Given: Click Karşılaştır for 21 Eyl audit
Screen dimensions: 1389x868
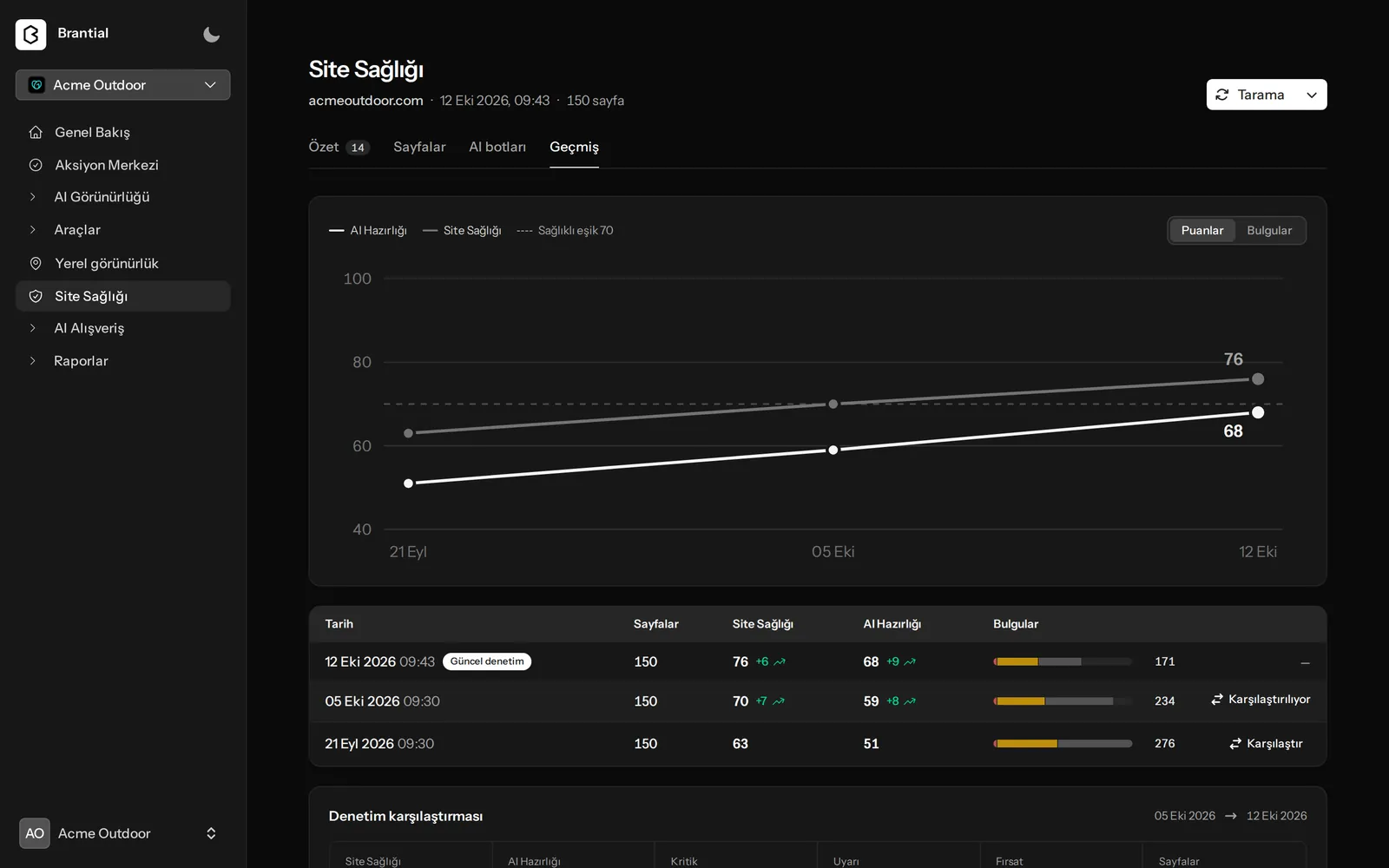Looking at the screenshot, I should coord(1266,744).
